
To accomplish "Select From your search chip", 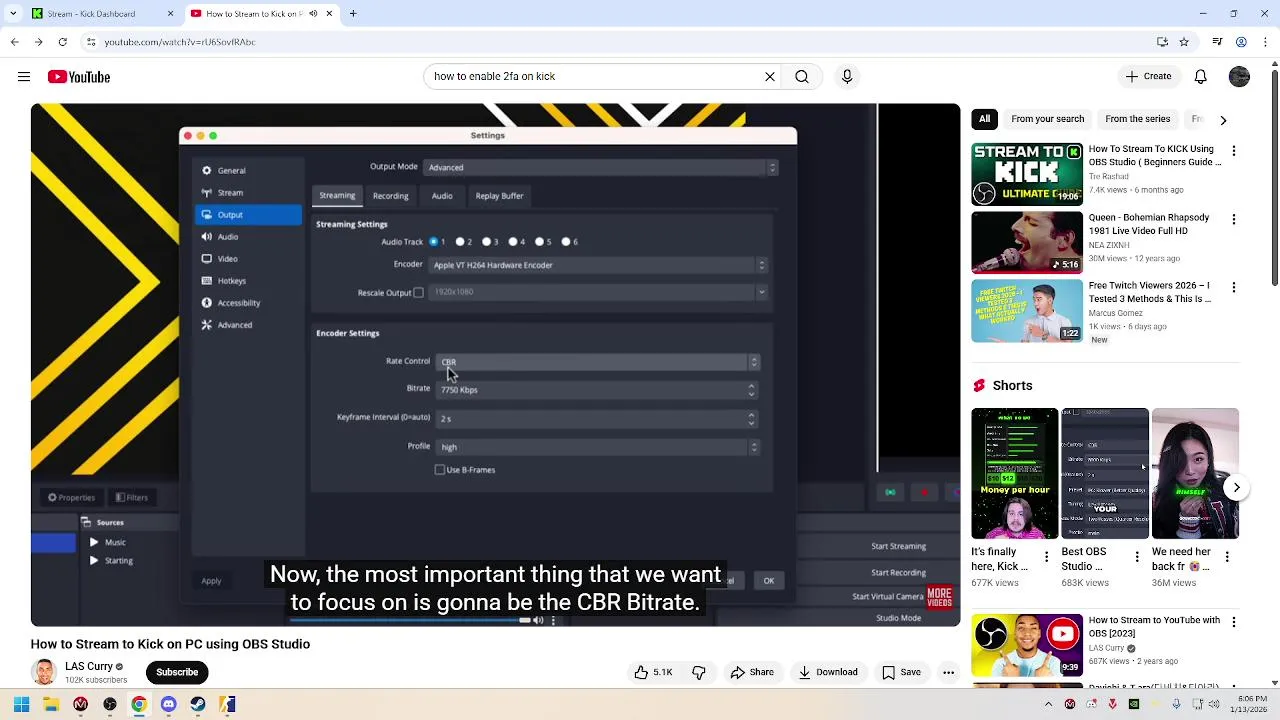I will pos(1047,119).
